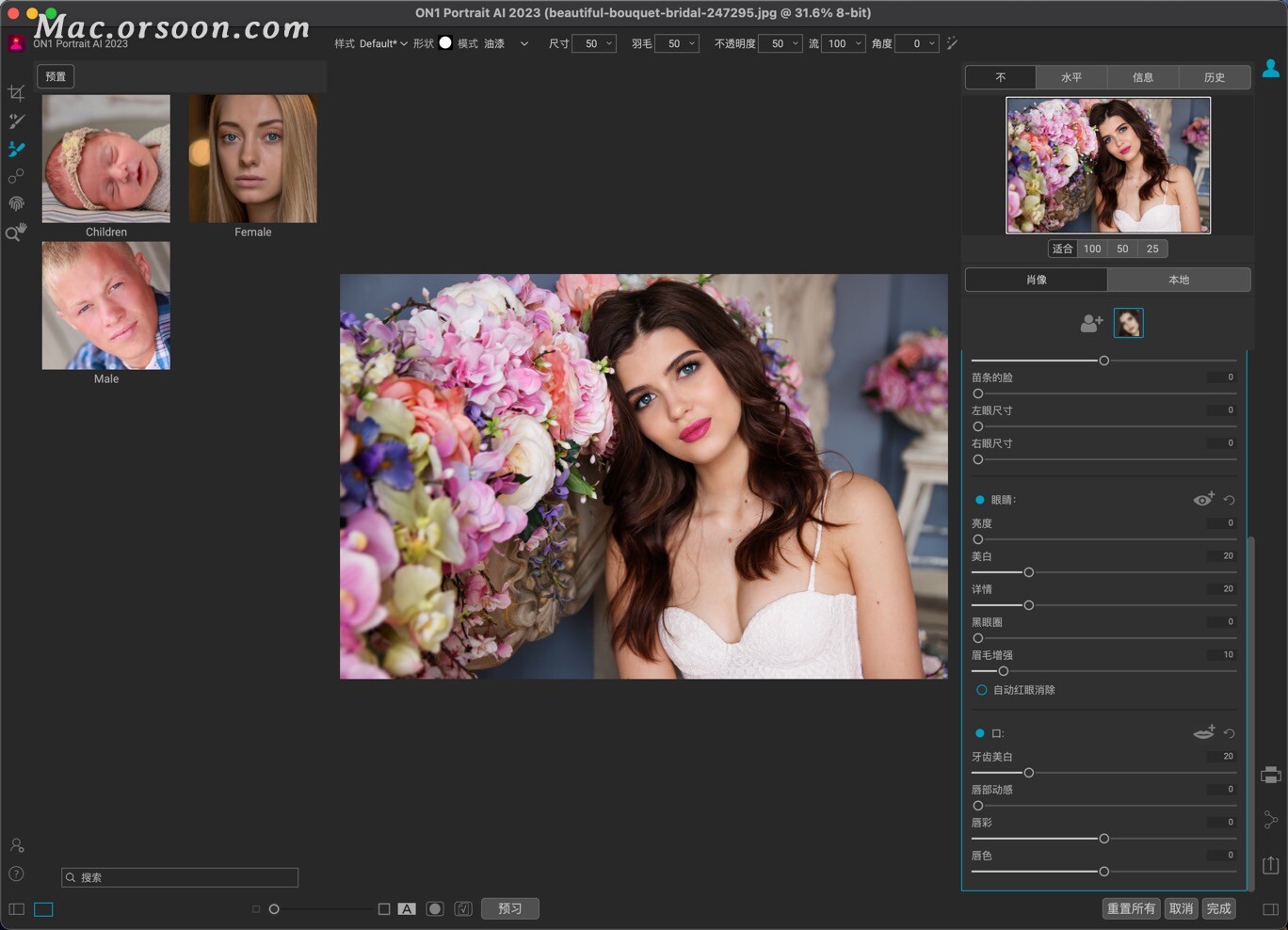
Task: Click the Share icon on the right edge
Action: [x=1271, y=820]
